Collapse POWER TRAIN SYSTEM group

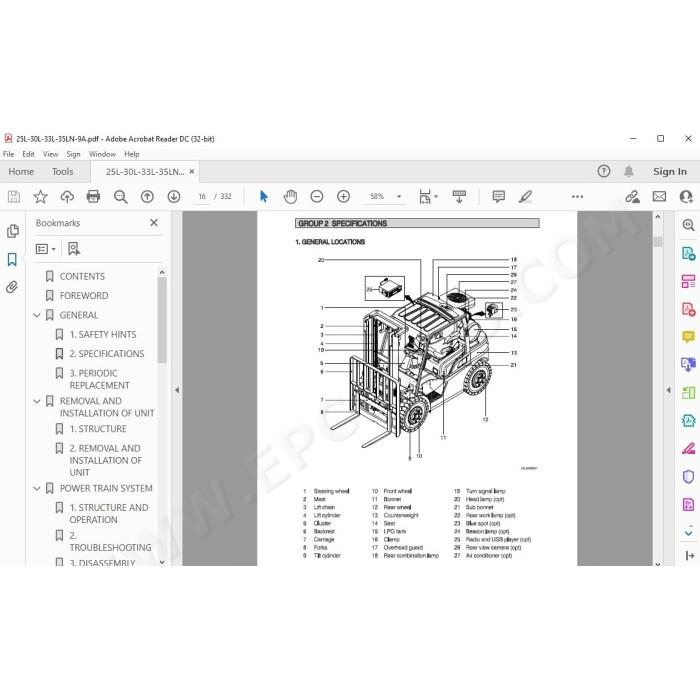[37, 488]
